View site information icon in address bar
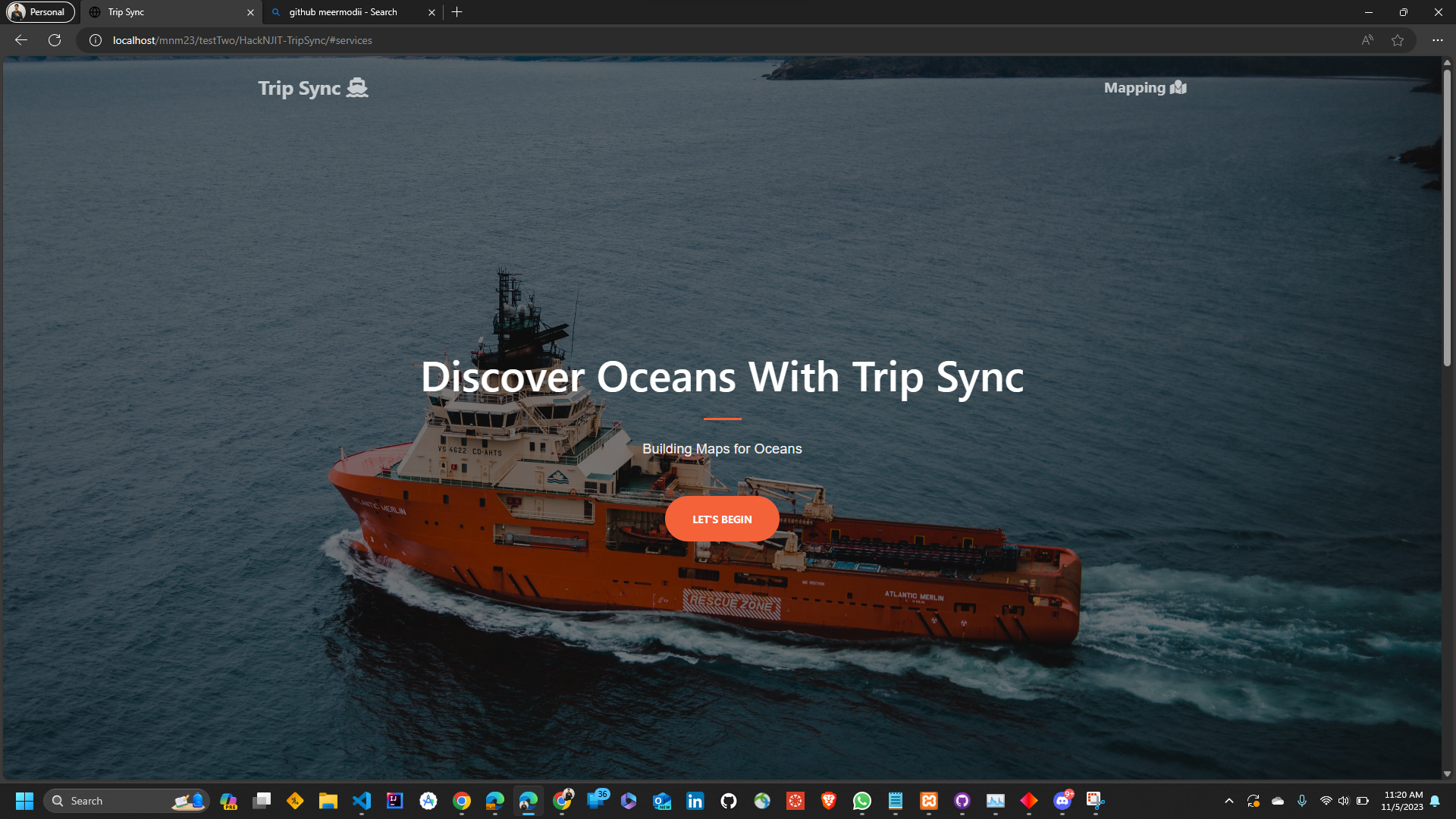 96,40
